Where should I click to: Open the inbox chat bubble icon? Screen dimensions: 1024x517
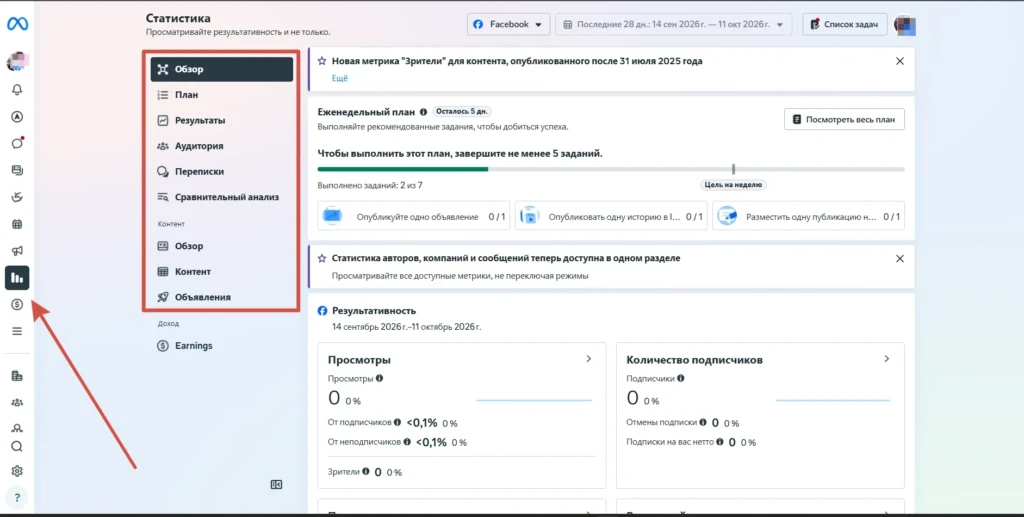[17, 144]
